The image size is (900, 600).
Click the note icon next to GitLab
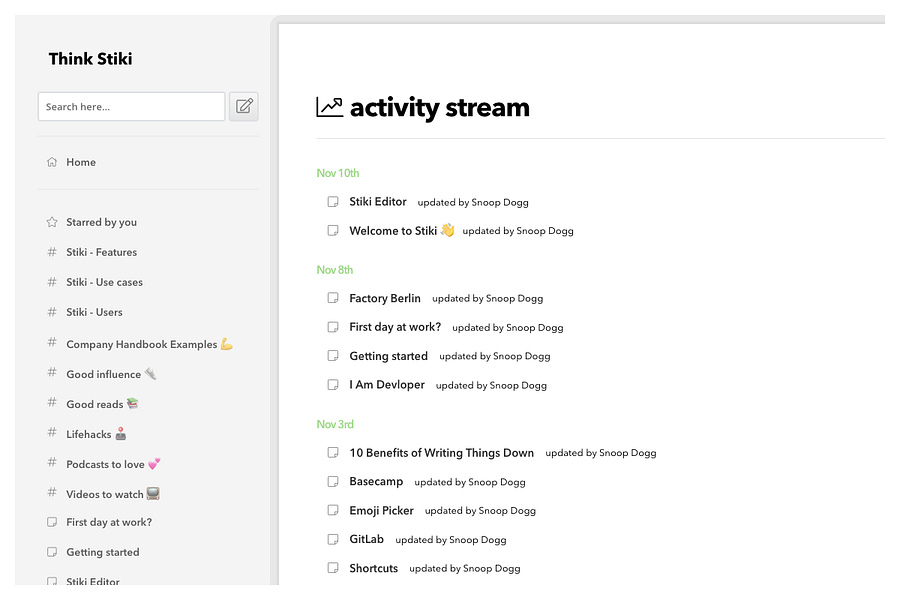click(333, 539)
